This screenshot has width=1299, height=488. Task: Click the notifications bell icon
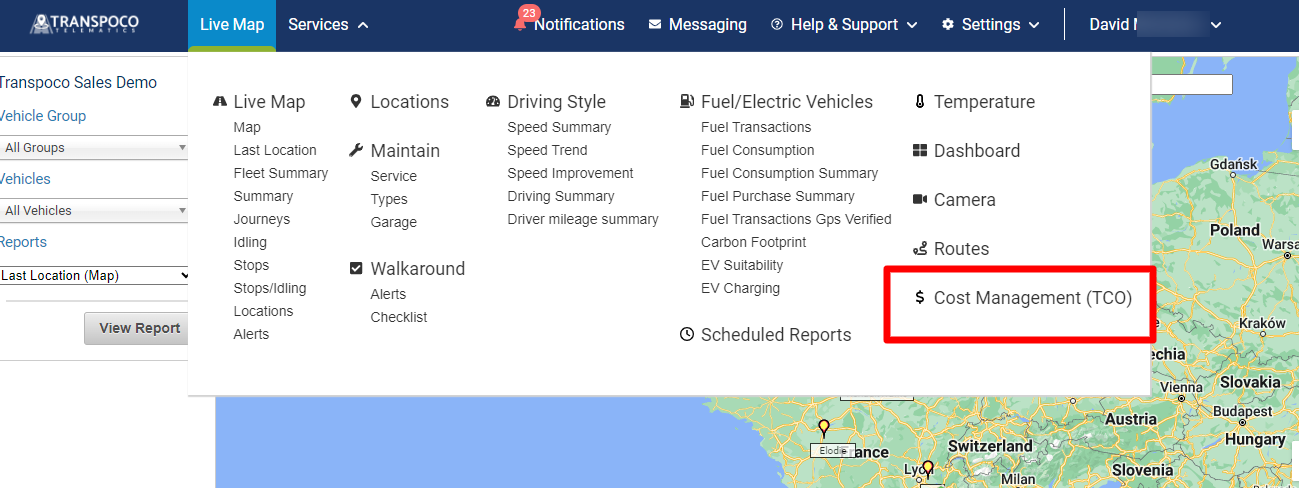click(520, 24)
